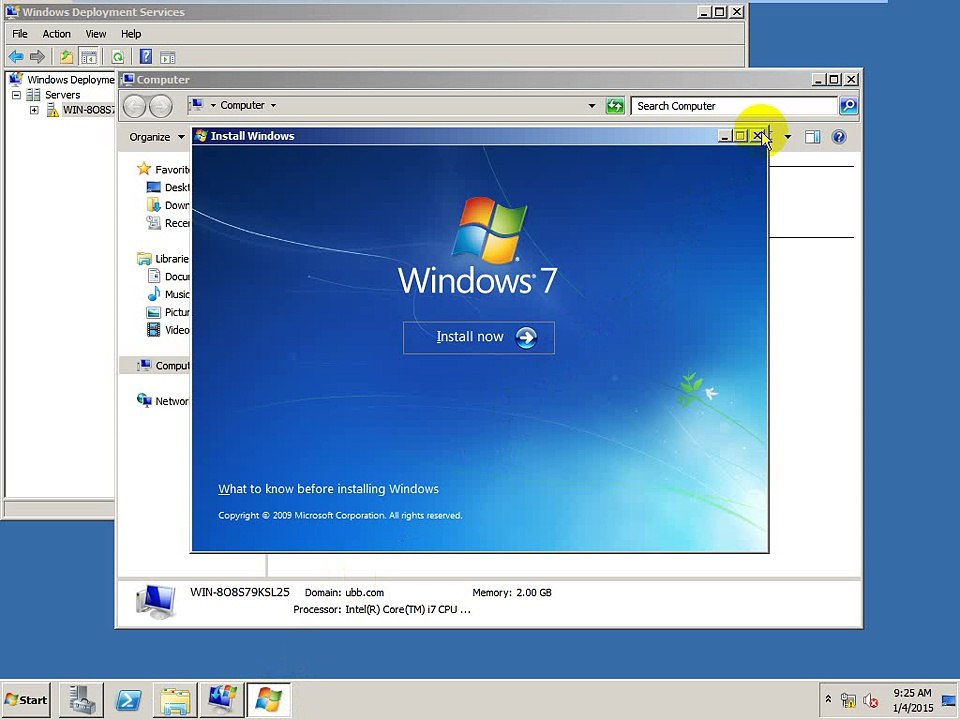Screen dimensions: 960x720
Task: Close the Install Windows dialog
Action: pyautogui.click(x=758, y=136)
